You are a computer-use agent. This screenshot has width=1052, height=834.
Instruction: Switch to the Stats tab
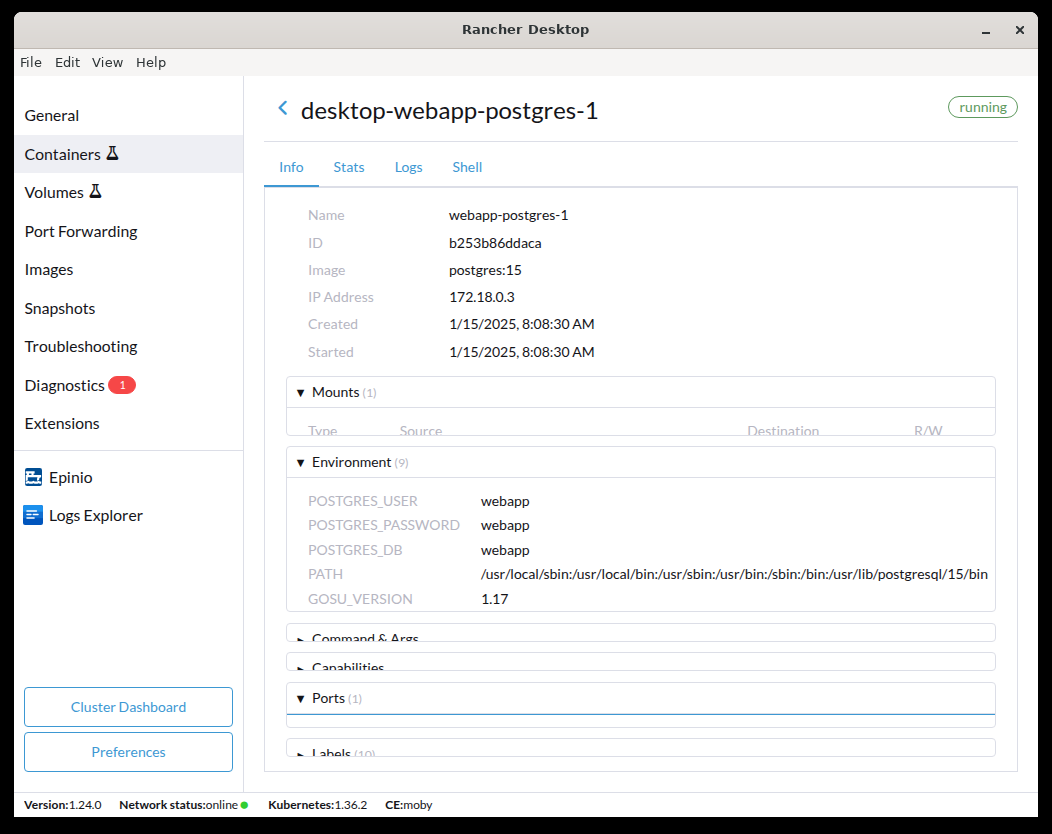349,167
